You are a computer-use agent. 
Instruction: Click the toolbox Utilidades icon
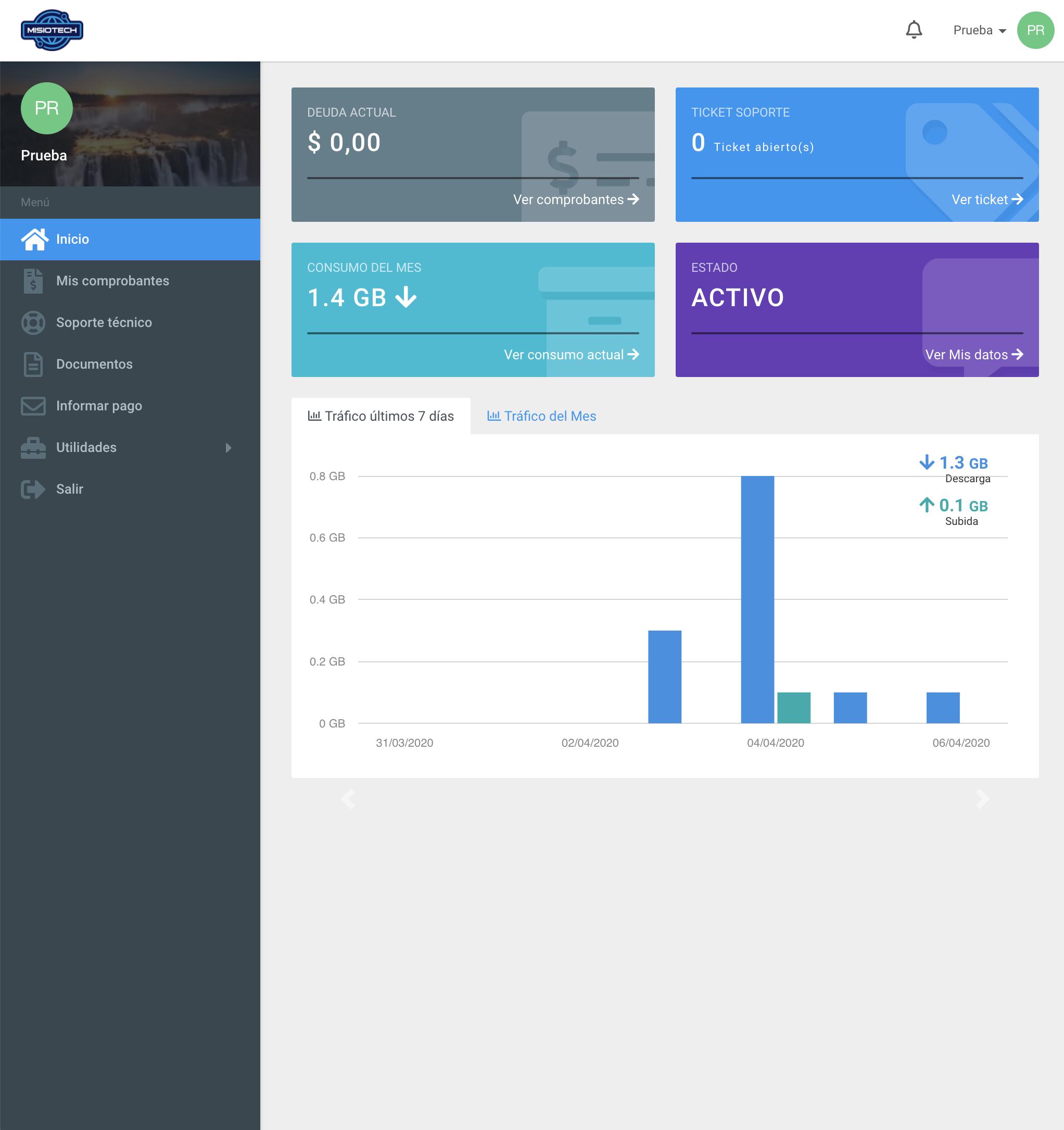33,448
